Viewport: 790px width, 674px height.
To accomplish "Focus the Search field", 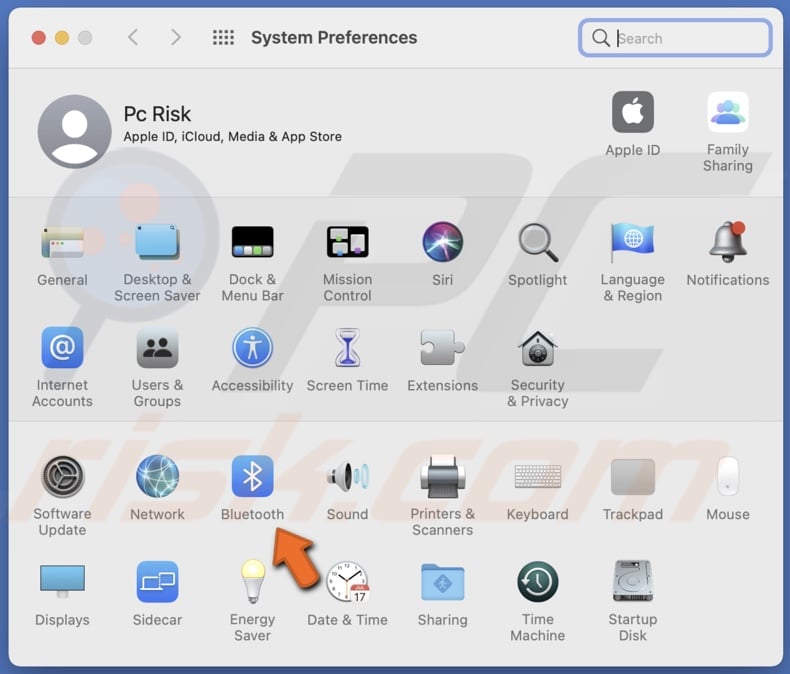I will click(690, 38).
